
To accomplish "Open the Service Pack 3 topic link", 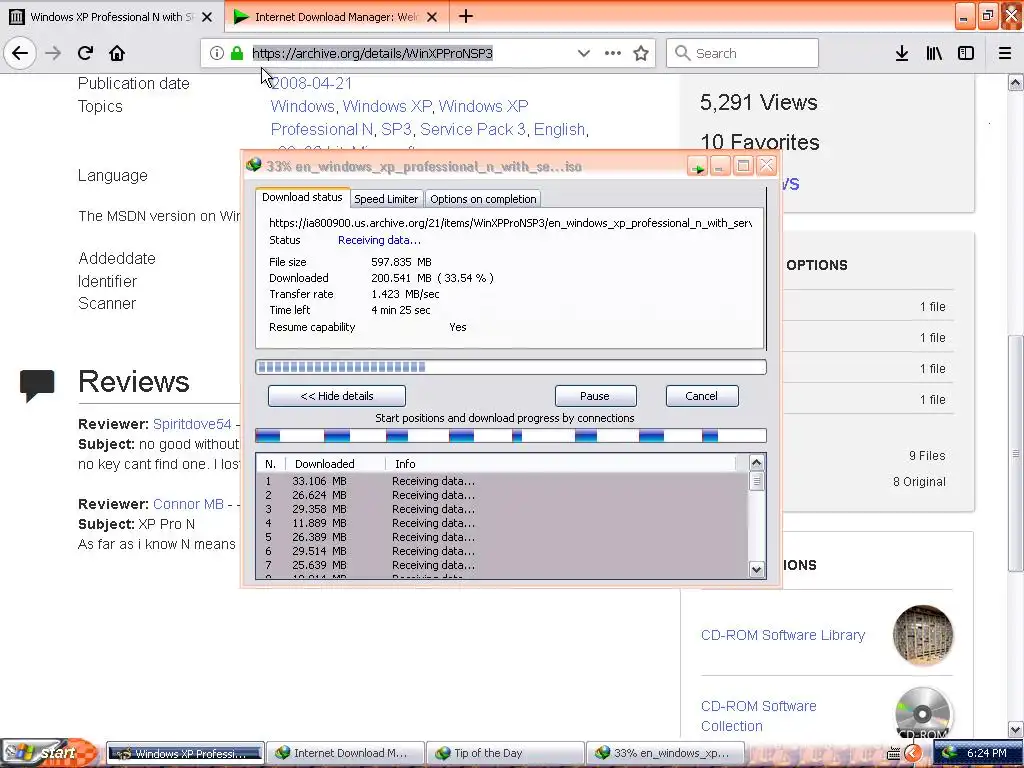I will click(473, 129).
